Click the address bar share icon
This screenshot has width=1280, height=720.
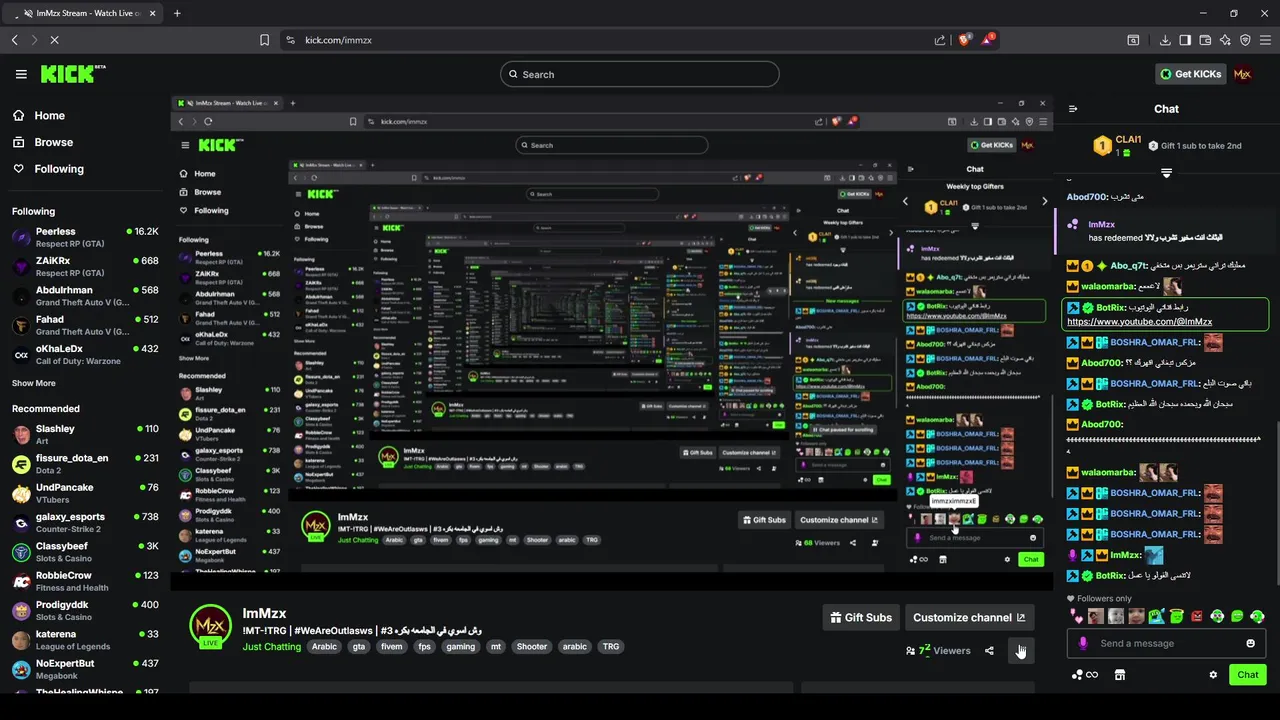tap(940, 40)
